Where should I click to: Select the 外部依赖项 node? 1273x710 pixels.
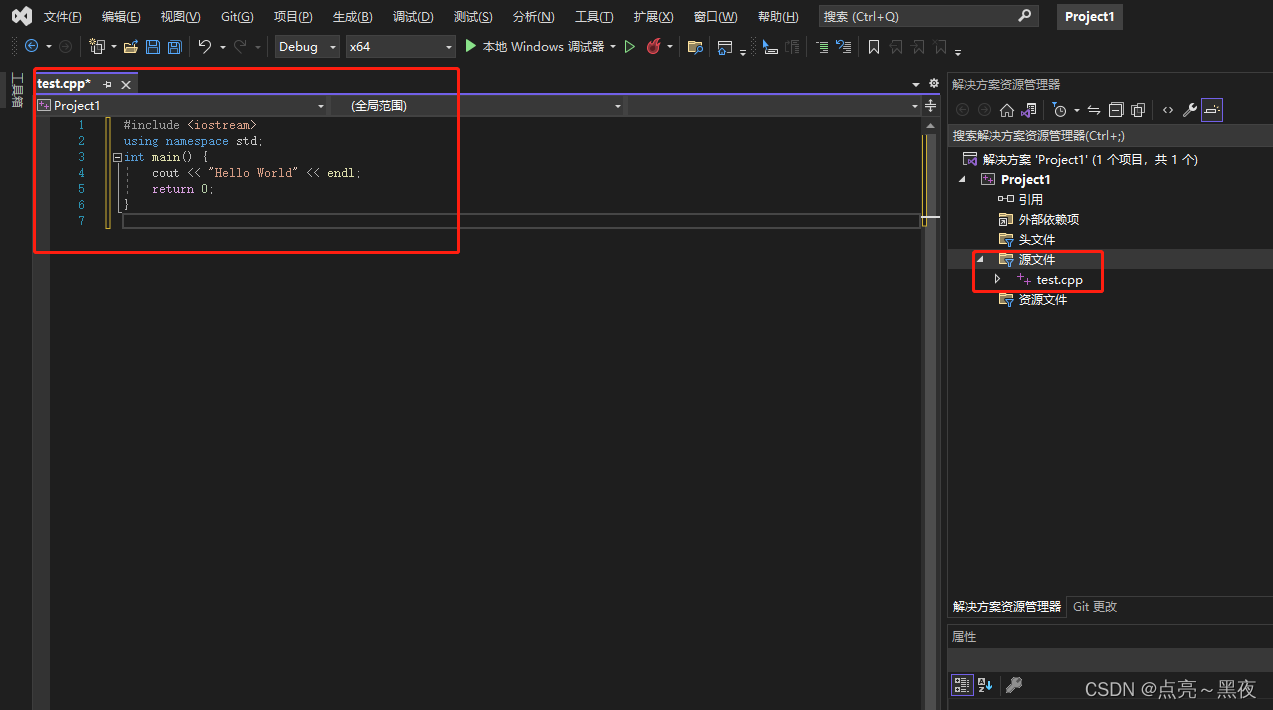point(1048,219)
